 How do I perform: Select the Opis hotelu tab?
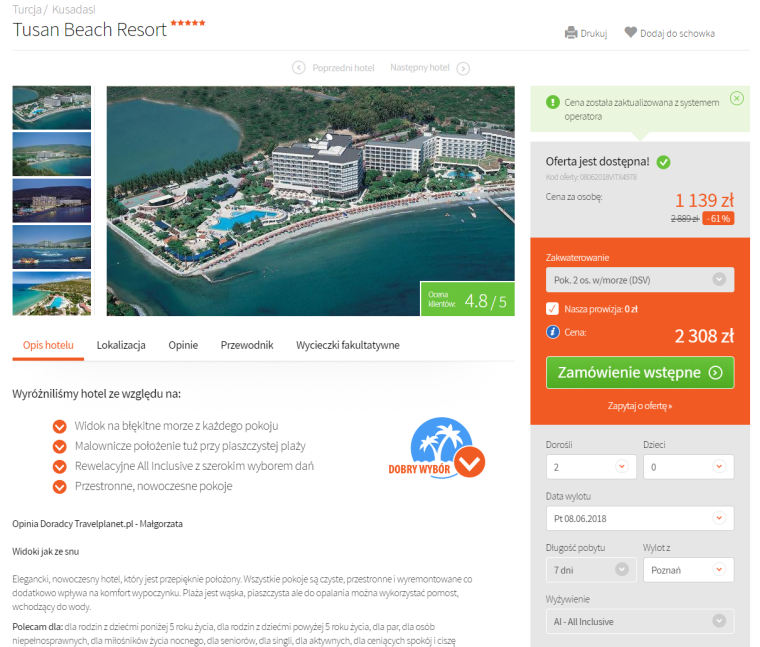point(48,345)
